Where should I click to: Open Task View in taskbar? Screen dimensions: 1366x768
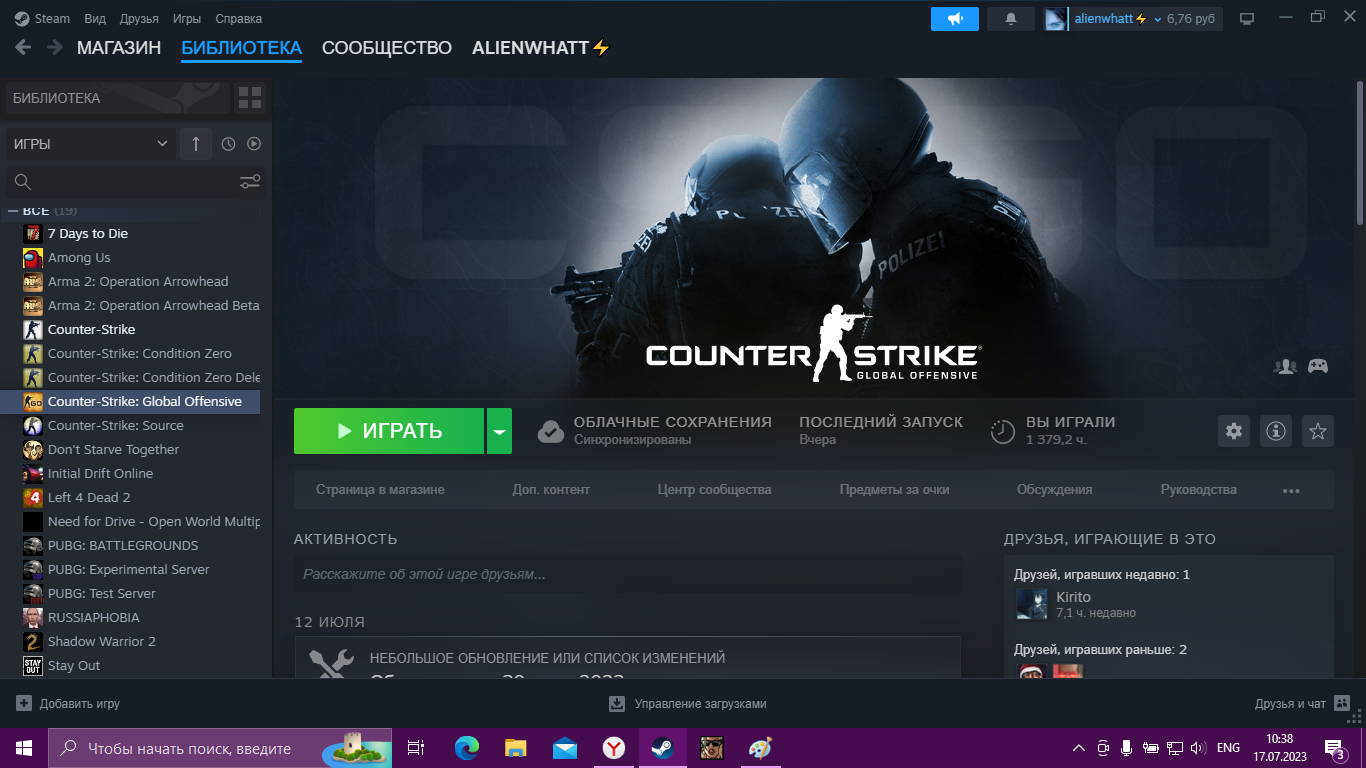417,747
